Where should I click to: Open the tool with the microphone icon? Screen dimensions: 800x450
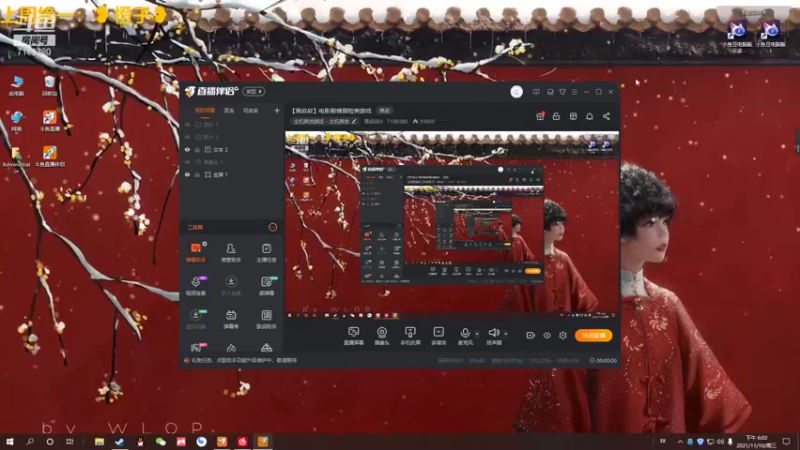coord(195,286)
